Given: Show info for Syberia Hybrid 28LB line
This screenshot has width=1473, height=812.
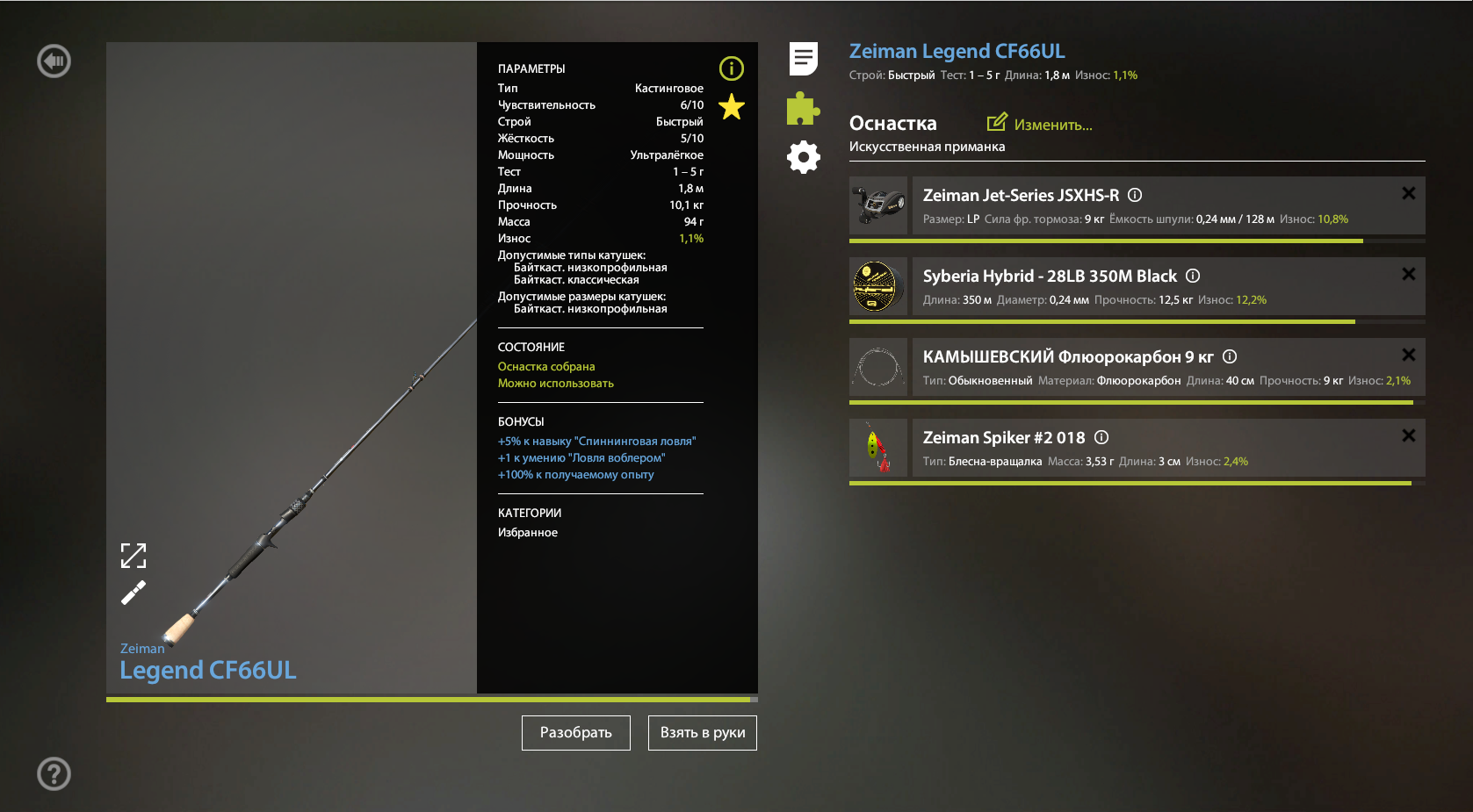Looking at the screenshot, I should (1193, 276).
